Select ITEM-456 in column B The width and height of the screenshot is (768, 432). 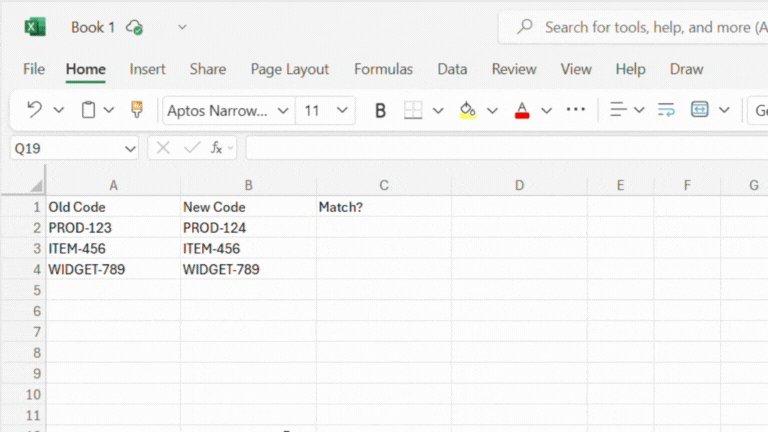tap(248, 248)
